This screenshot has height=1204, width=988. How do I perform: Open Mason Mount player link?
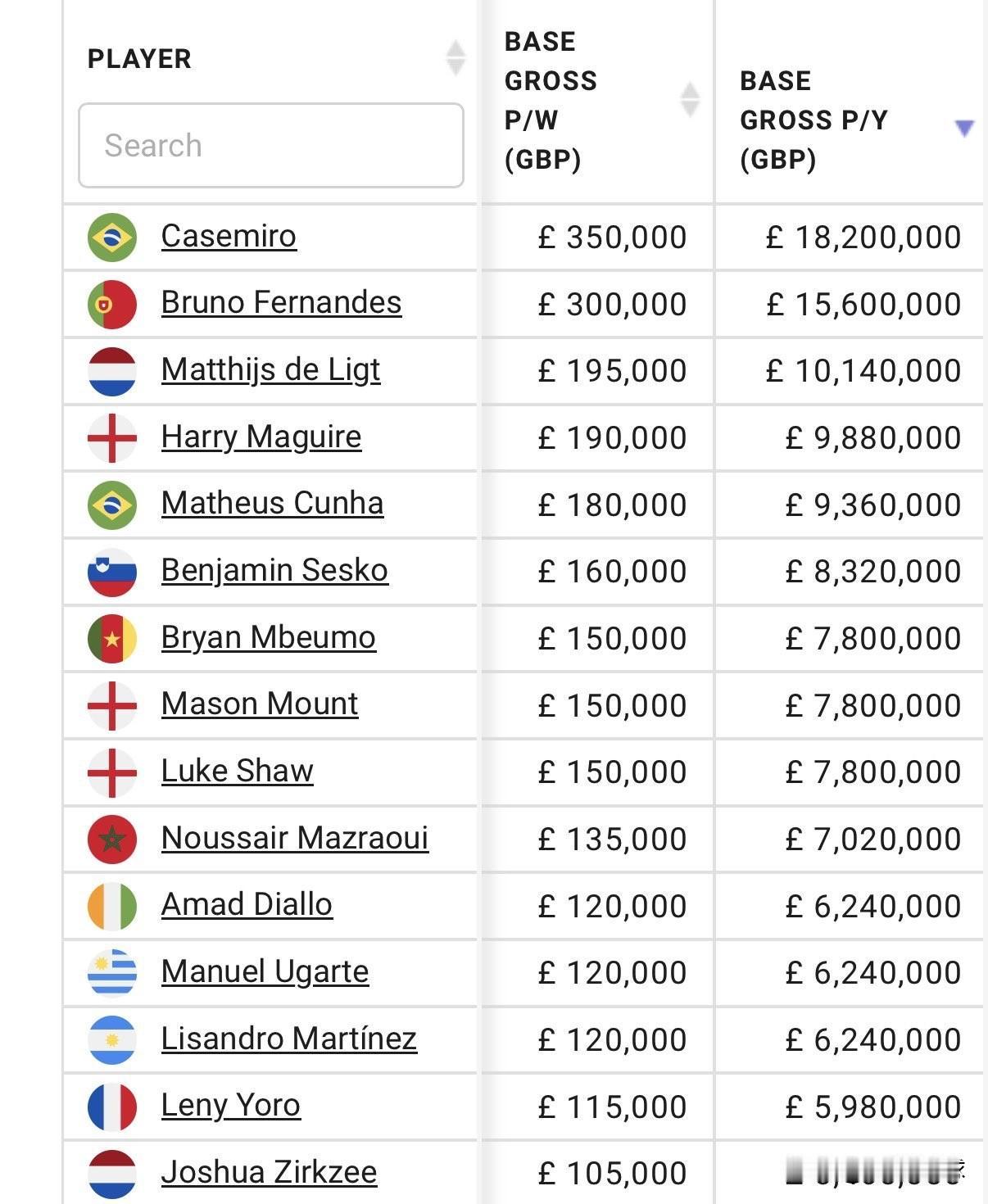(259, 704)
